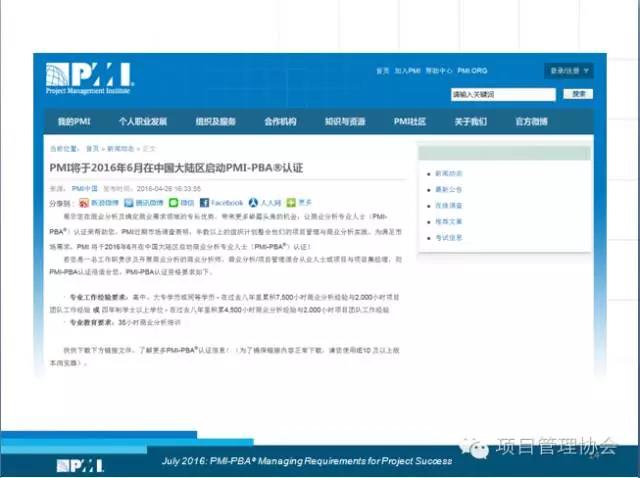Select the PMI社区 navigation item

point(410,122)
